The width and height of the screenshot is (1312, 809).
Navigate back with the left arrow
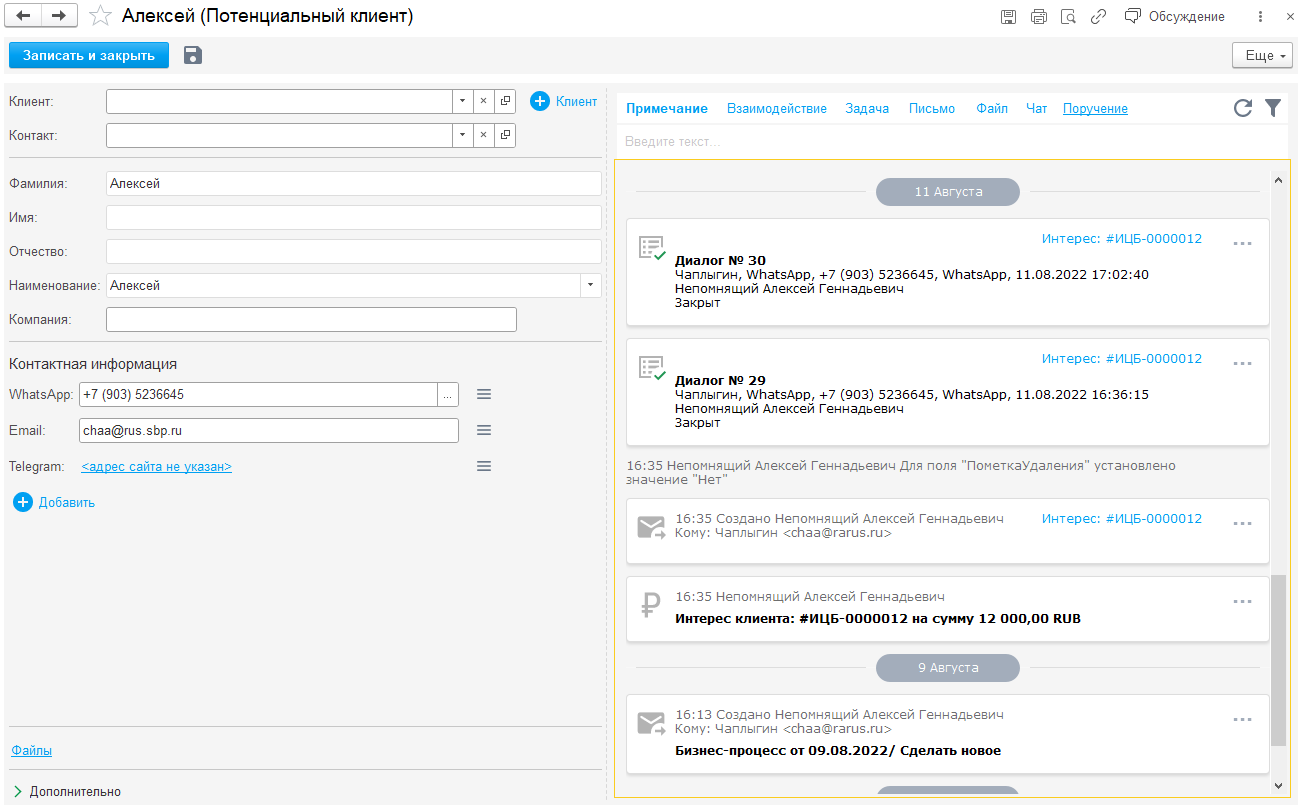(x=24, y=16)
